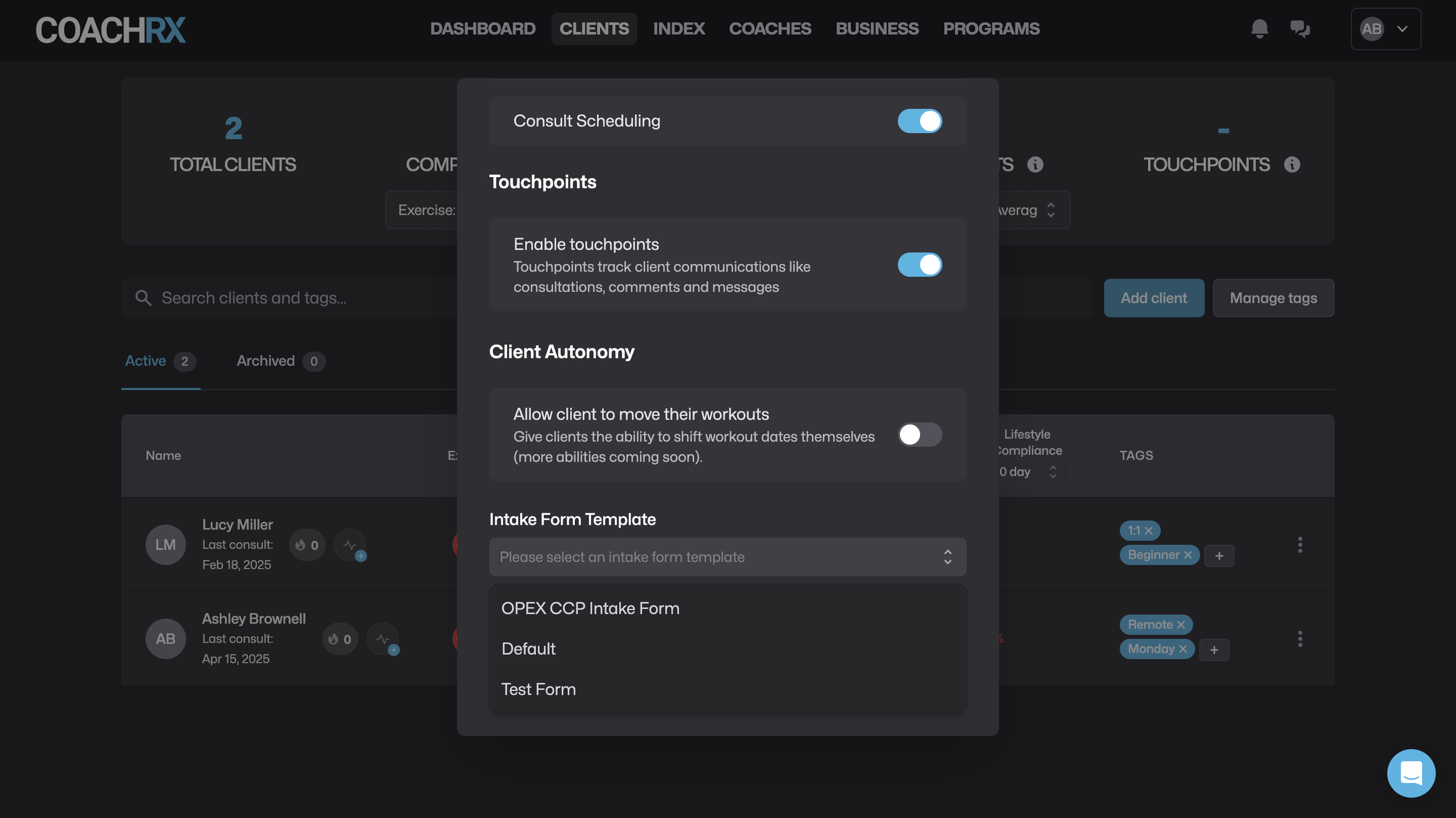Click the Manage tags button

(1273, 298)
